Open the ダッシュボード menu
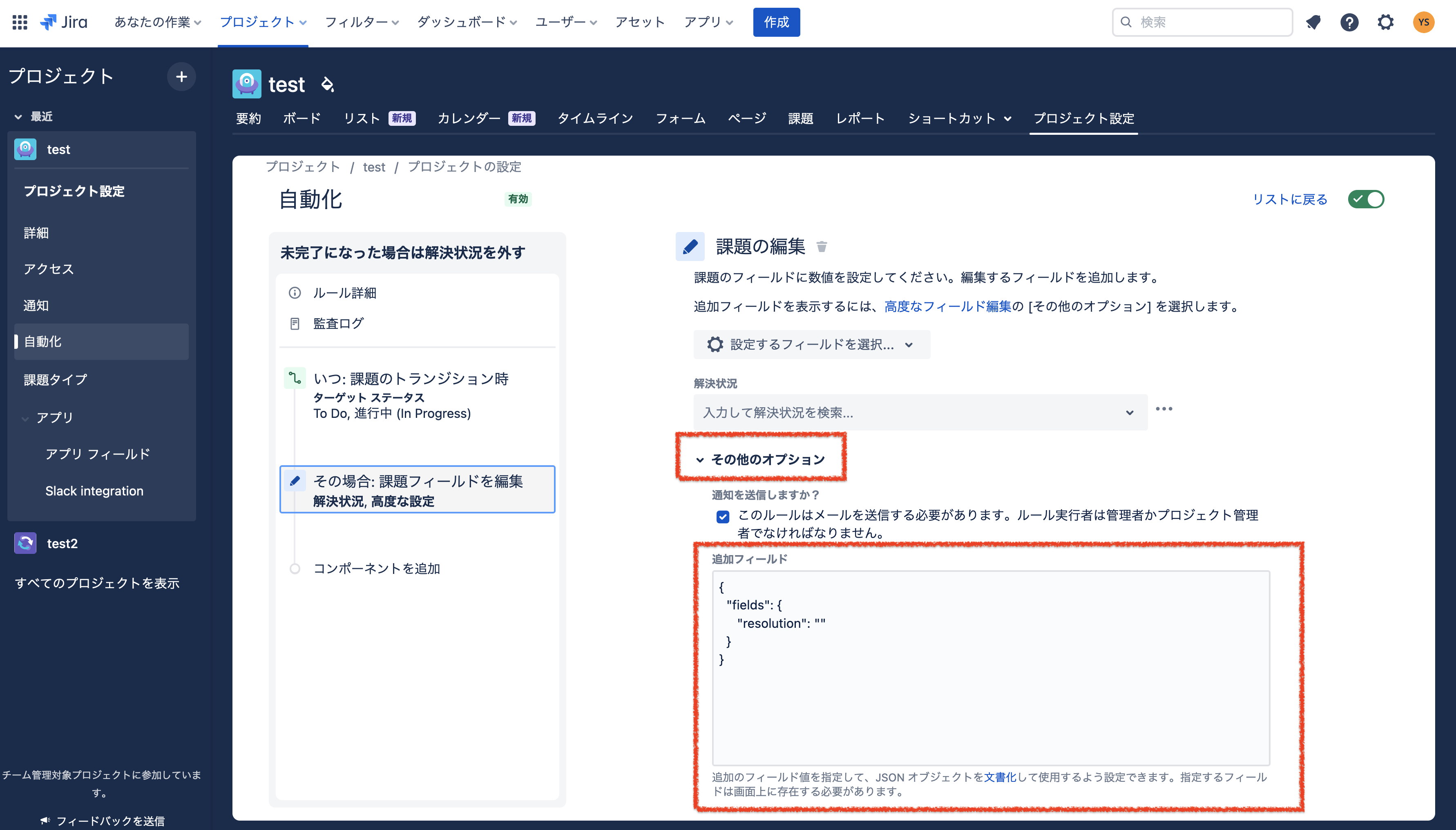The width and height of the screenshot is (1456, 830). coord(467,22)
